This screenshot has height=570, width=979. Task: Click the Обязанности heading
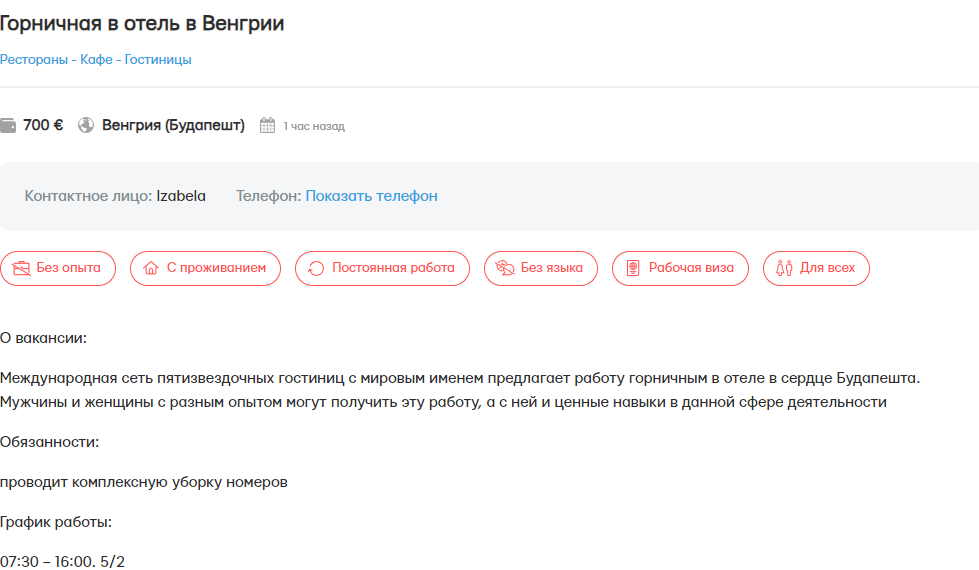[50, 442]
